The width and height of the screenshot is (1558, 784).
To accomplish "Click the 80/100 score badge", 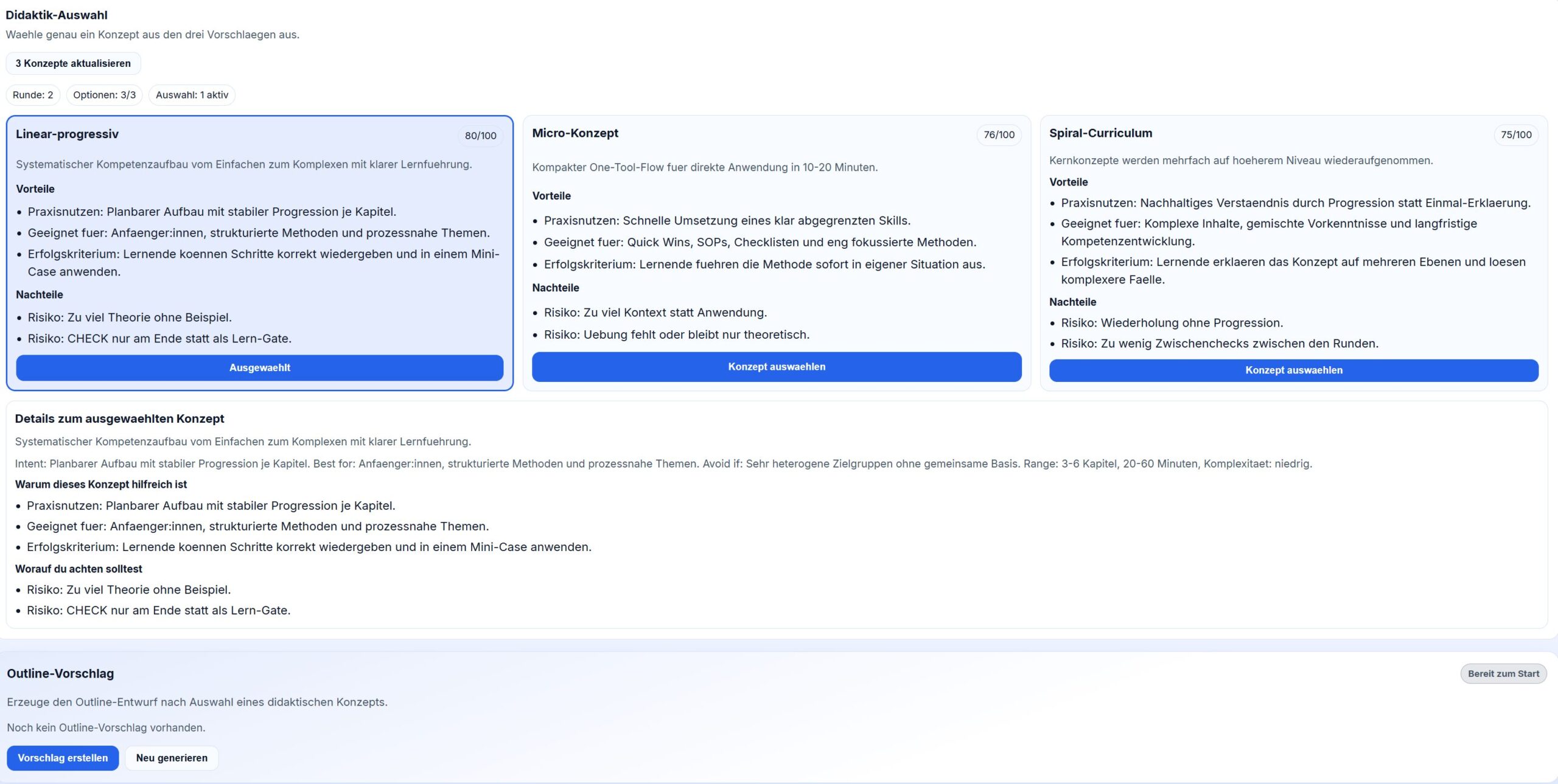I will (x=480, y=135).
